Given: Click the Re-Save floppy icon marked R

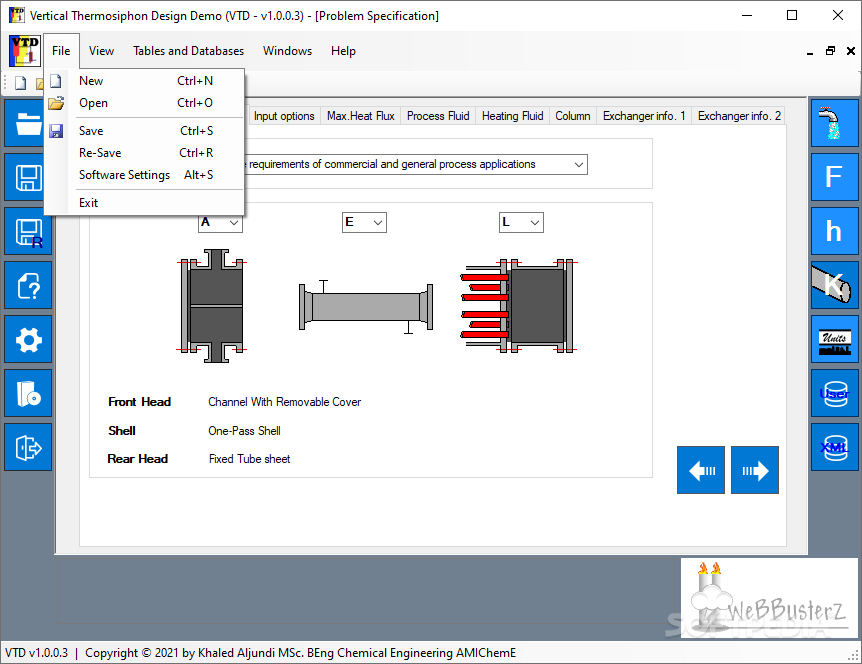Looking at the screenshot, I should tap(28, 231).
